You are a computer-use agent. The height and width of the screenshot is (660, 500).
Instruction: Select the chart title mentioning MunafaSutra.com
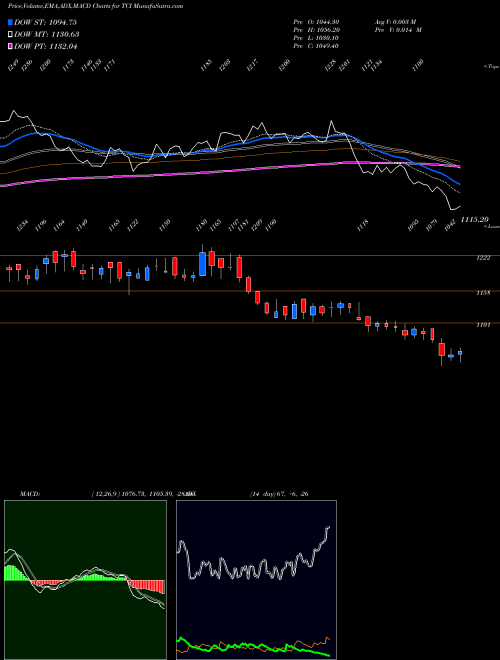pos(95,6)
